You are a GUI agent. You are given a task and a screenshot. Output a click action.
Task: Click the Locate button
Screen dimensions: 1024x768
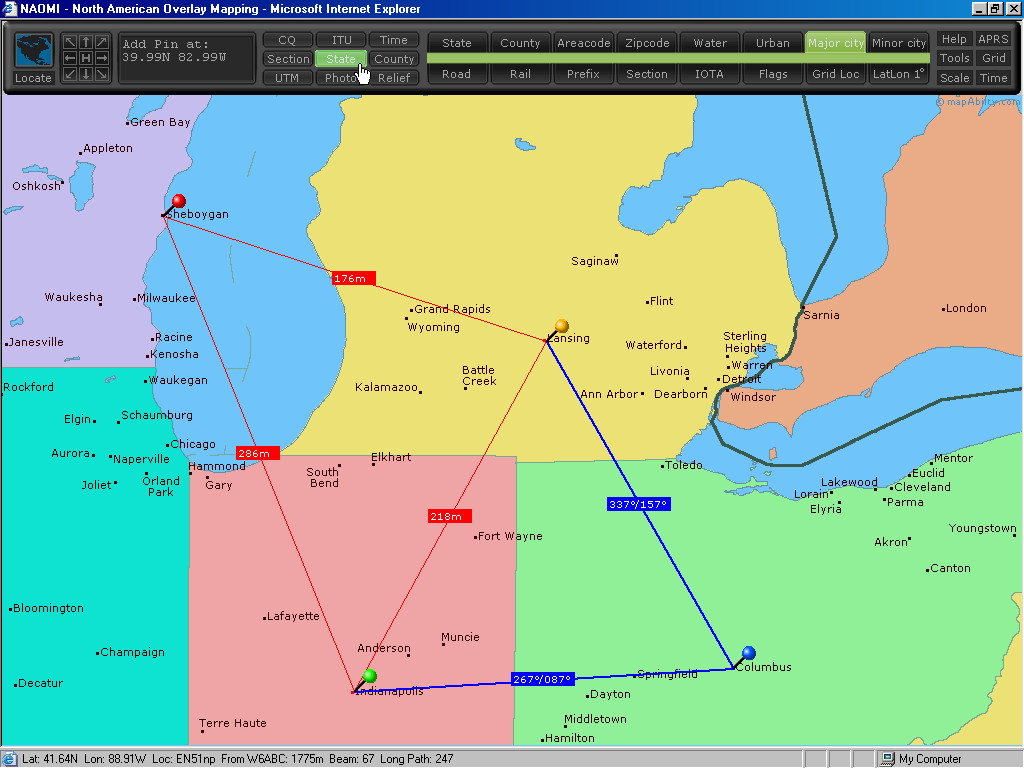(x=33, y=78)
